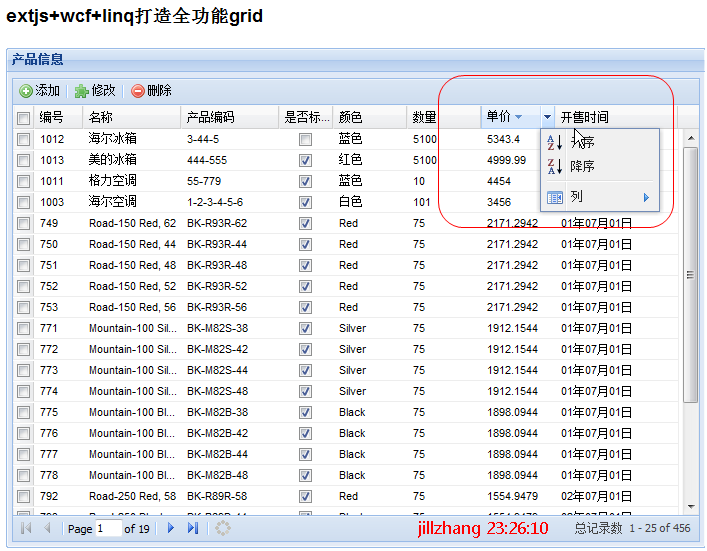Toggle 是否标 checkbox for 美的冰箱 row
The width and height of the screenshot is (707, 551).
[x=305, y=160]
